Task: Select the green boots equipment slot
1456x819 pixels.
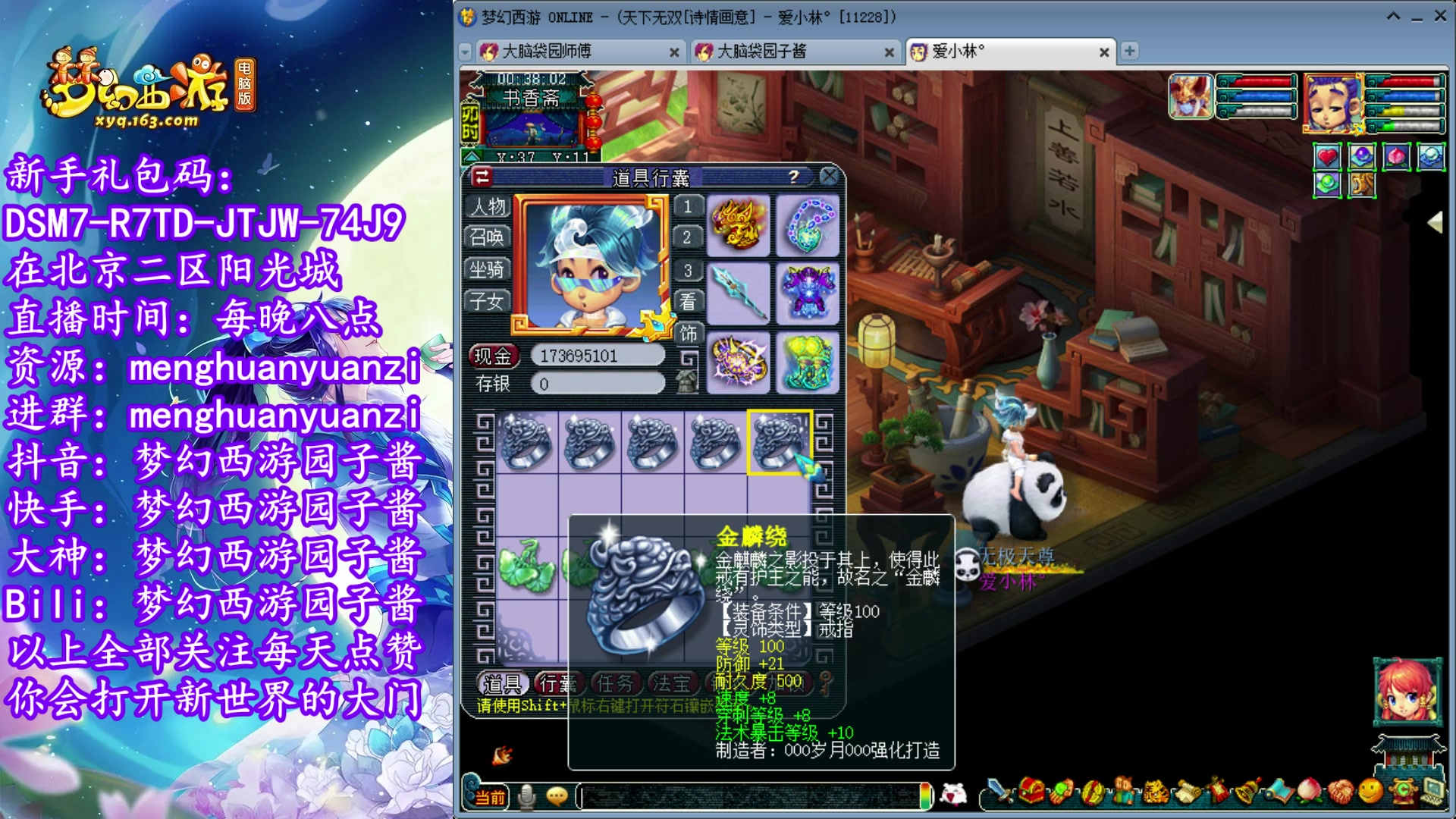Action: tap(808, 362)
